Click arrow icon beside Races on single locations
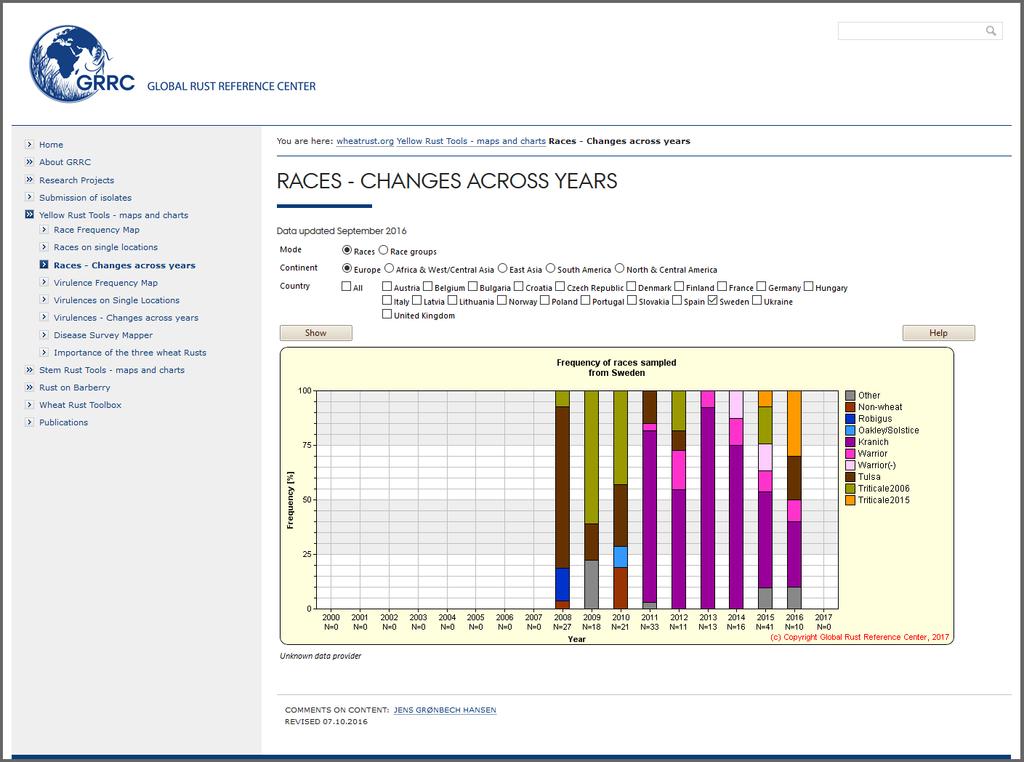The image size is (1024, 762). 44,247
